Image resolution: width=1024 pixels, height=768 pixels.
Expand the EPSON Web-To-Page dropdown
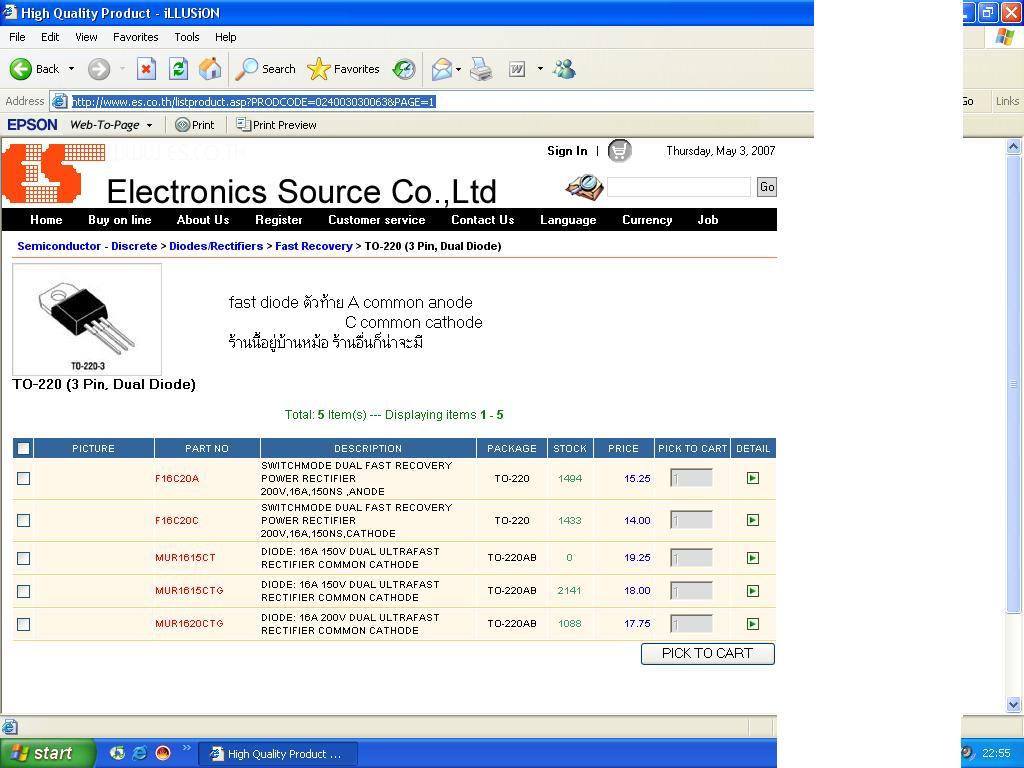[150, 125]
